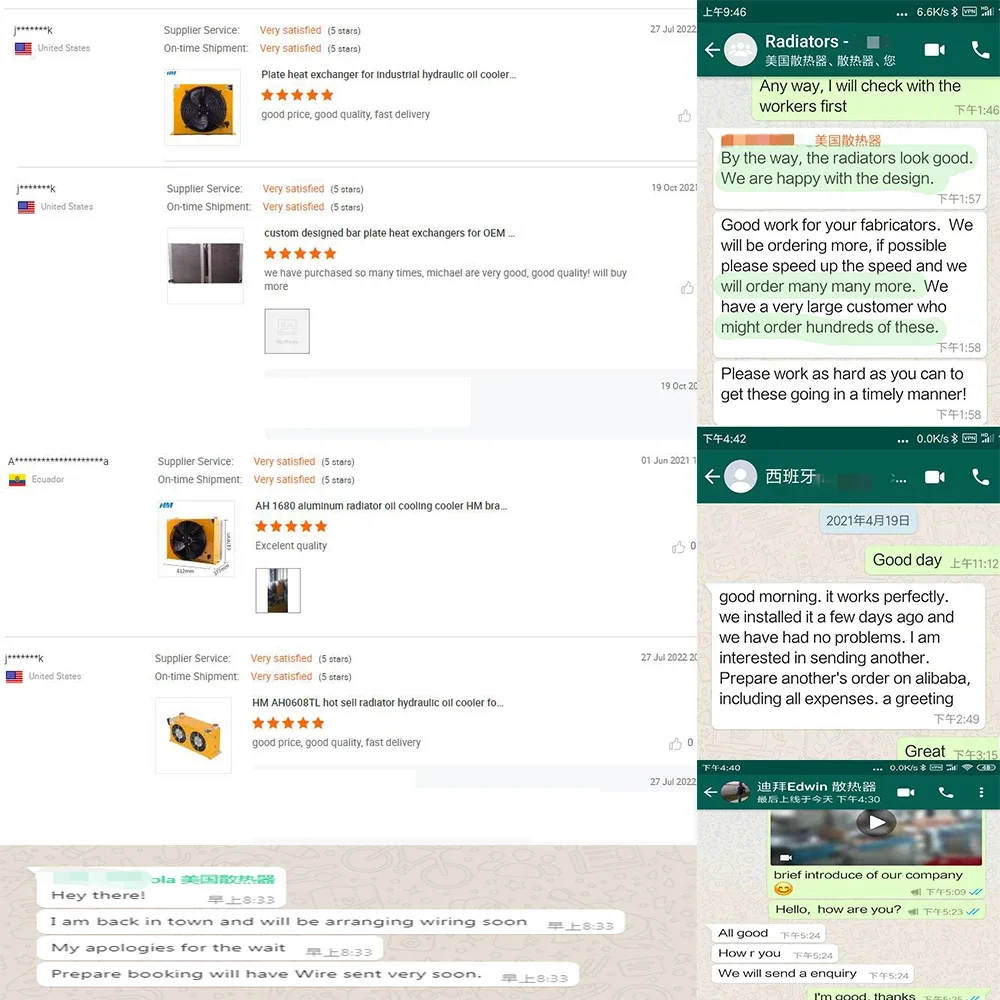Like the Excelent quality review

pos(678,547)
